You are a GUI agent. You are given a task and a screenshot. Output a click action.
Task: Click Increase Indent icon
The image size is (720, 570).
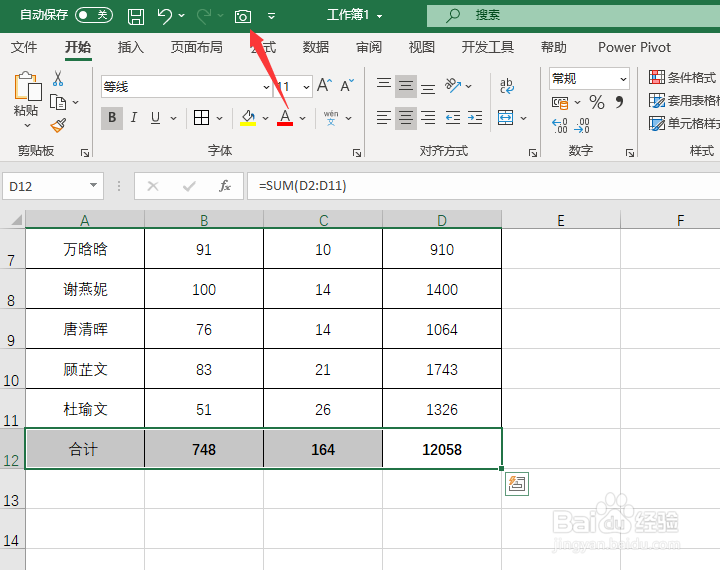click(x=475, y=118)
